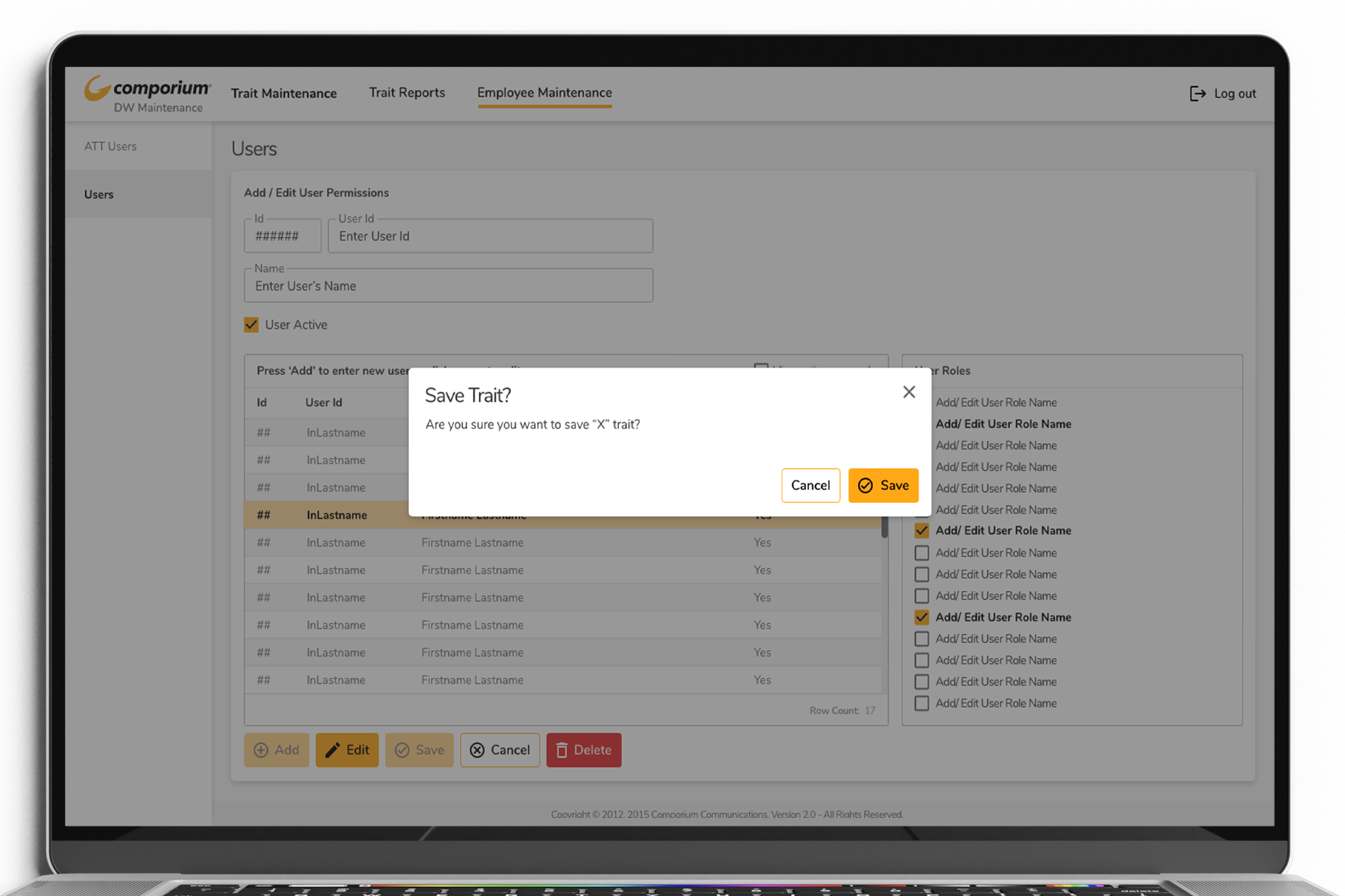Click the plus Add button
The width and height of the screenshot is (1345, 896).
pyautogui.click(x=277, y=750)
